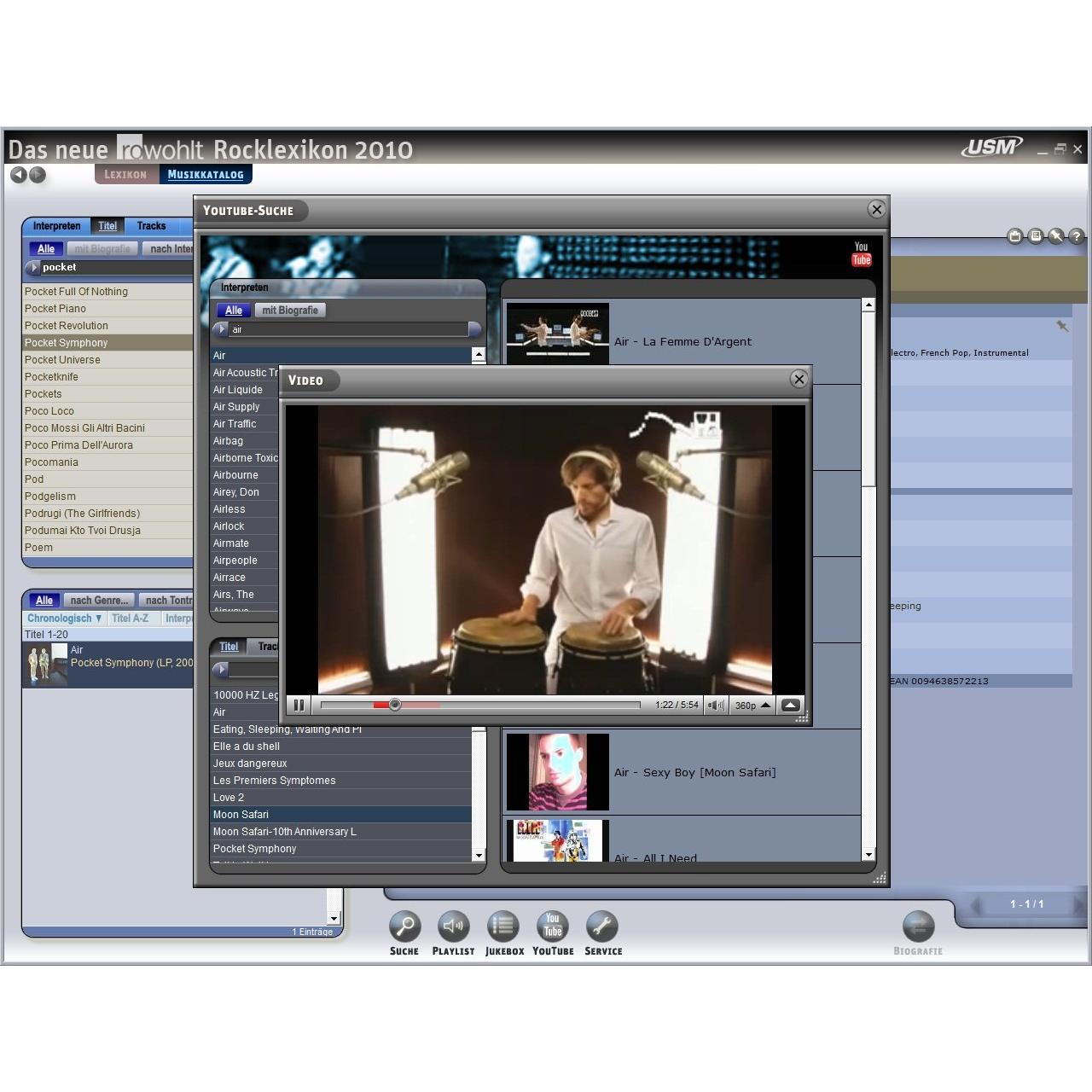The width and height of the screenshot is (1092, 1092).
Task: Select Pocket Full Of Nothing
Action: [107, 291]
